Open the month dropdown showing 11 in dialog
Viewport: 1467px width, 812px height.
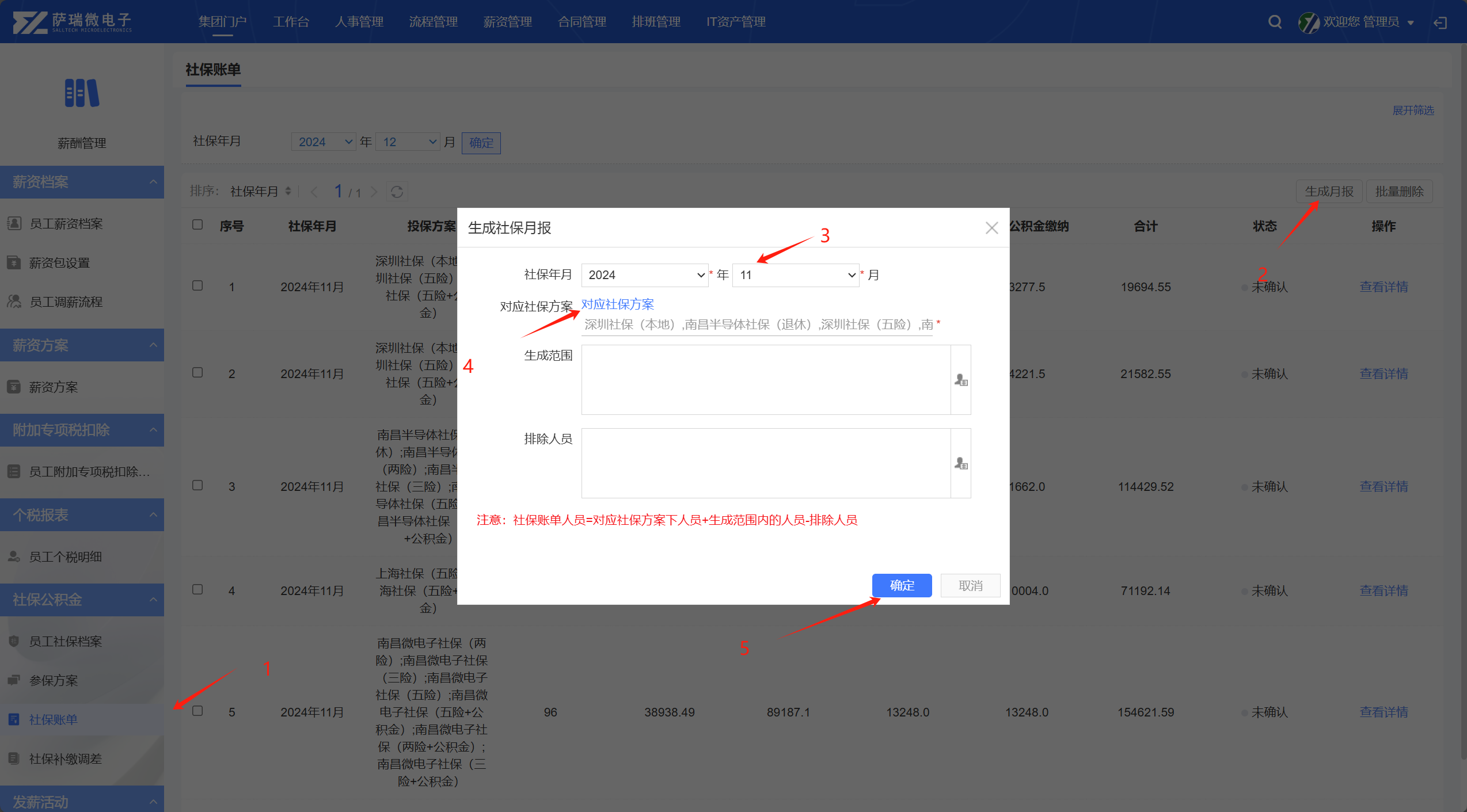[x=796, y=275]
